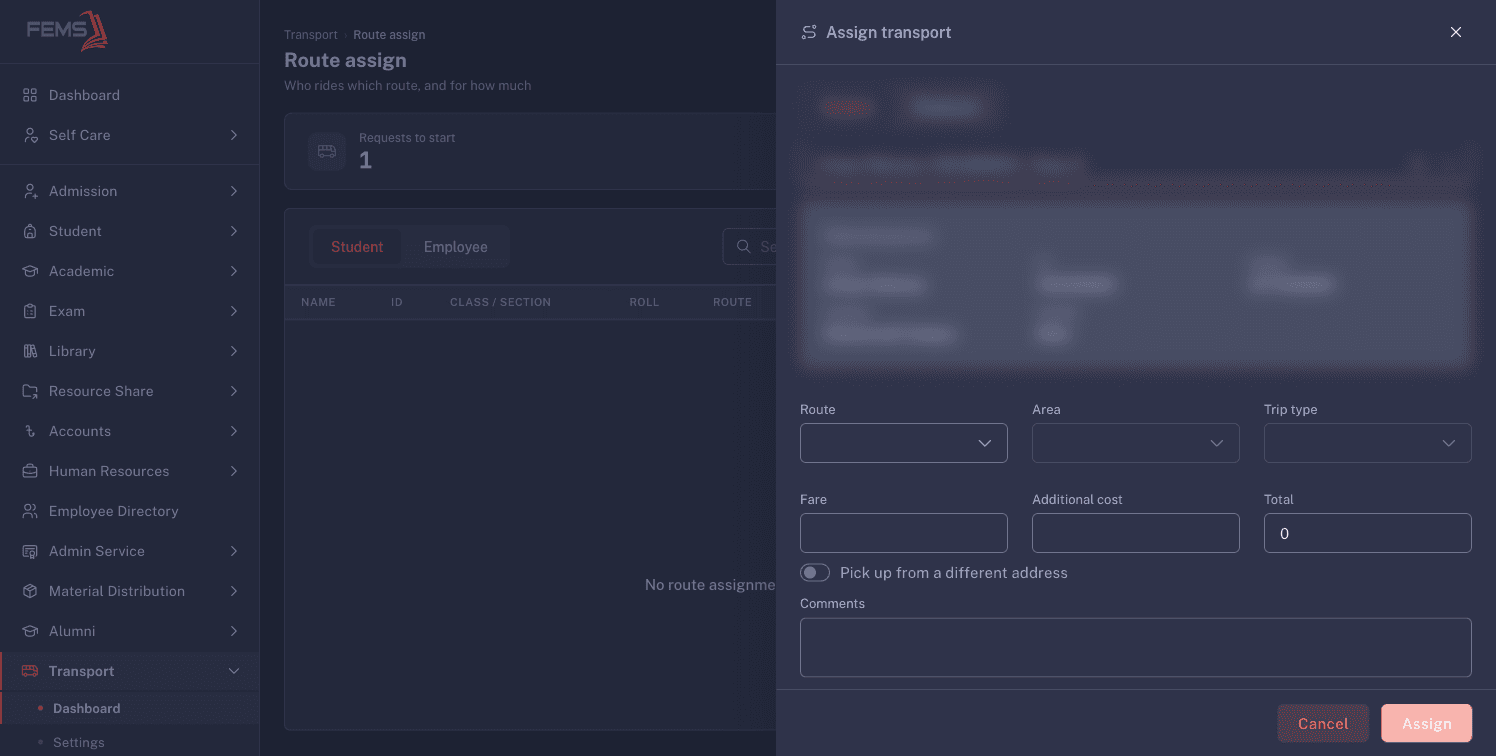
Task: Click the ROUTE column header
Action: 732,302
